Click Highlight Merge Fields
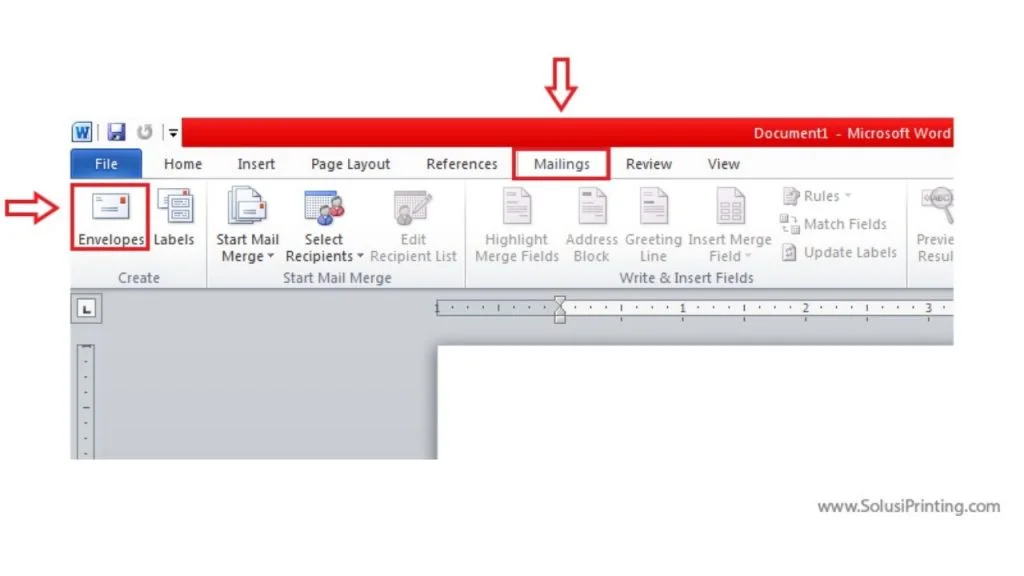Screen dimensions: 1024x576 517,227
